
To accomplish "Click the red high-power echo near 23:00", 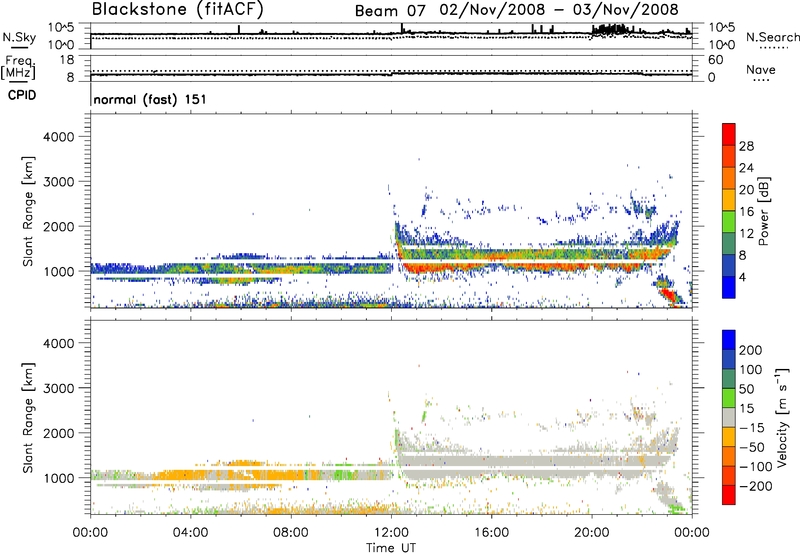I will coord(668,295).
